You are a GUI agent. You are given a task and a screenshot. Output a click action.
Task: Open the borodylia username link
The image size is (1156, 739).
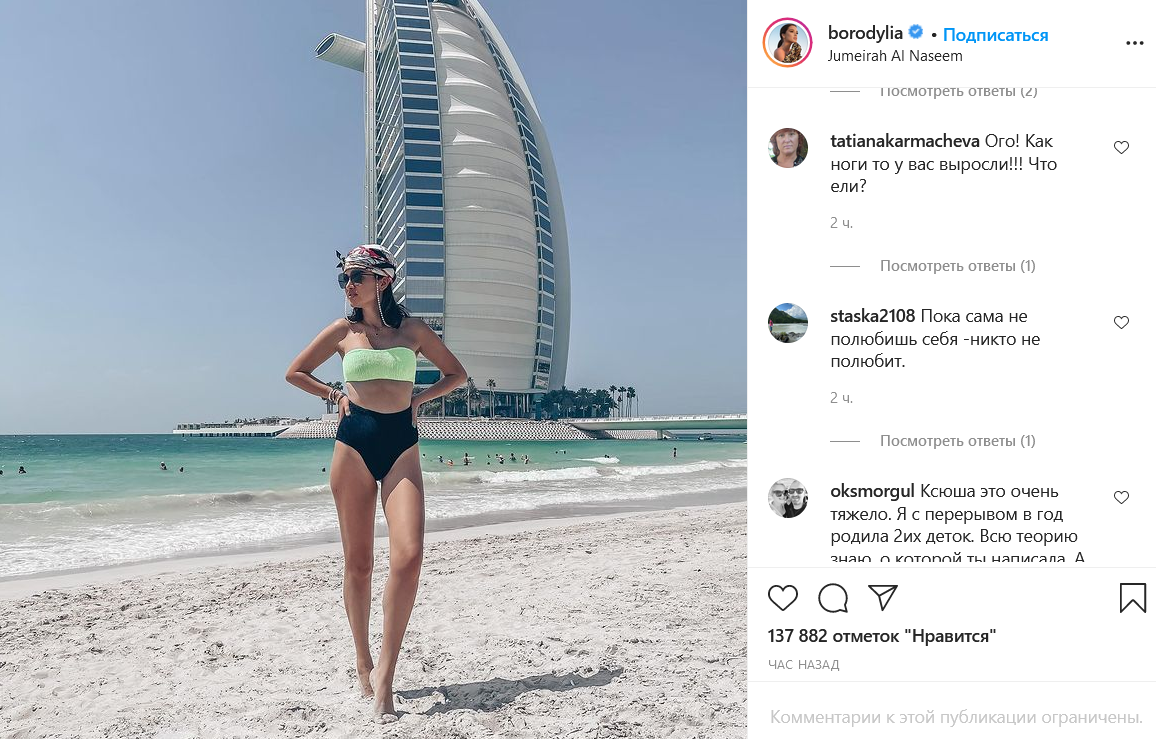865,32
